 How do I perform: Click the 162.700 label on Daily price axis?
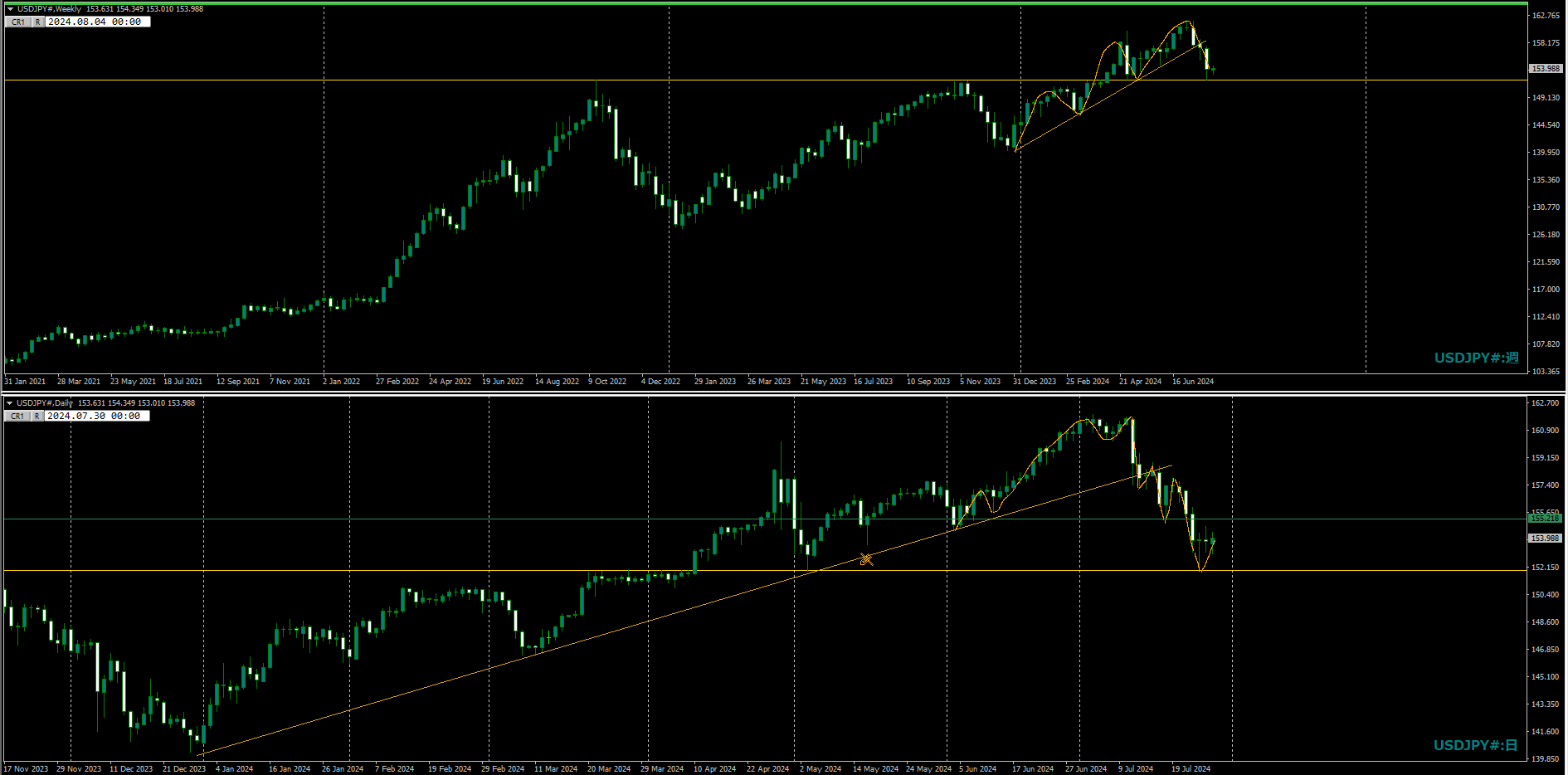click(x=1546, y=403)
